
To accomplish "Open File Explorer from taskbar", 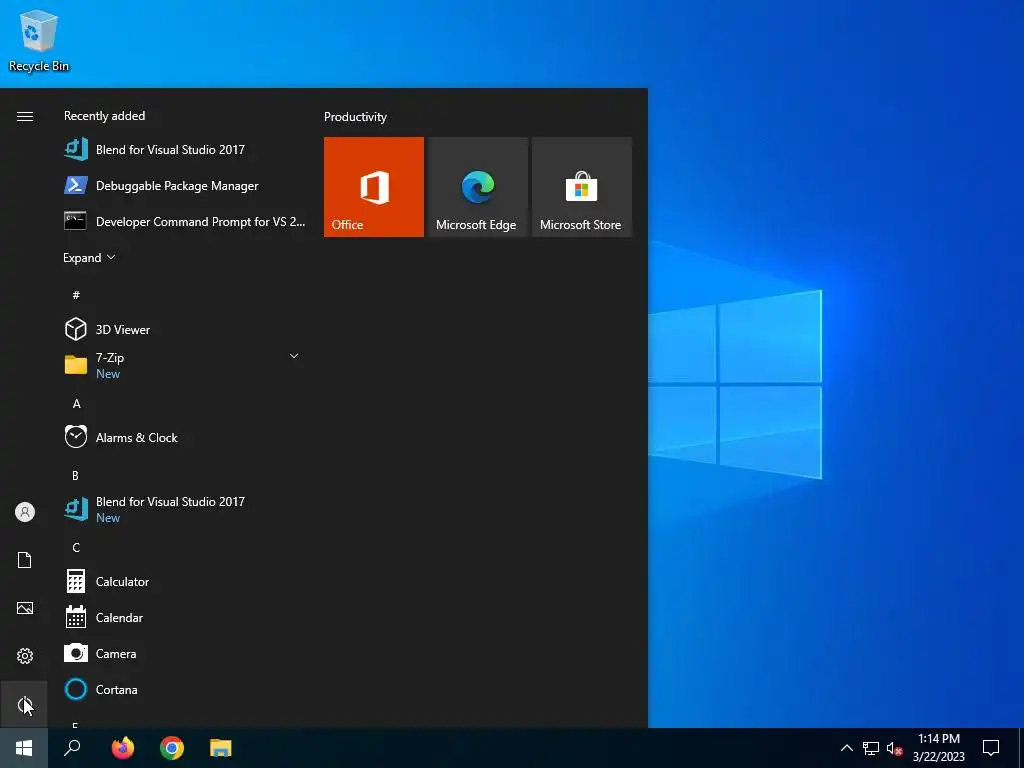I will tap(221, 748).
